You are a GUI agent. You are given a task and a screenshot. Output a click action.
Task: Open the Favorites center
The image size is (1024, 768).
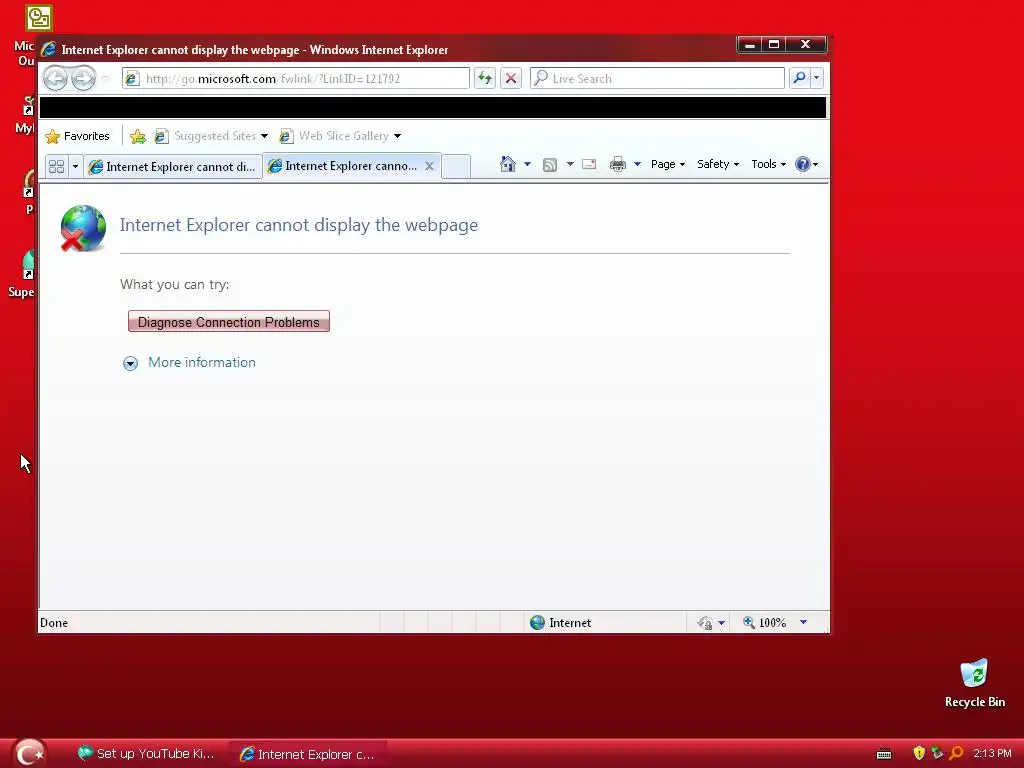coord(77,136)
